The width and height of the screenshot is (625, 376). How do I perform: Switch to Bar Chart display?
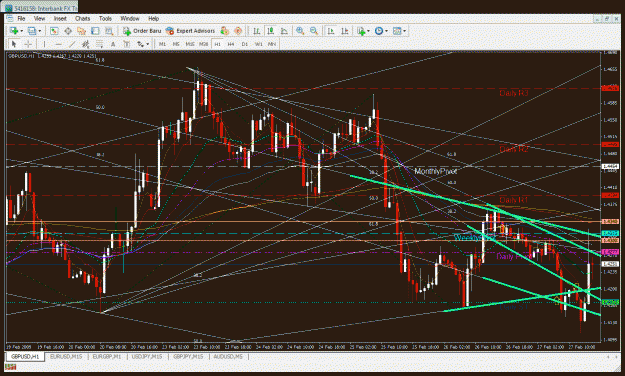(257, 31)
